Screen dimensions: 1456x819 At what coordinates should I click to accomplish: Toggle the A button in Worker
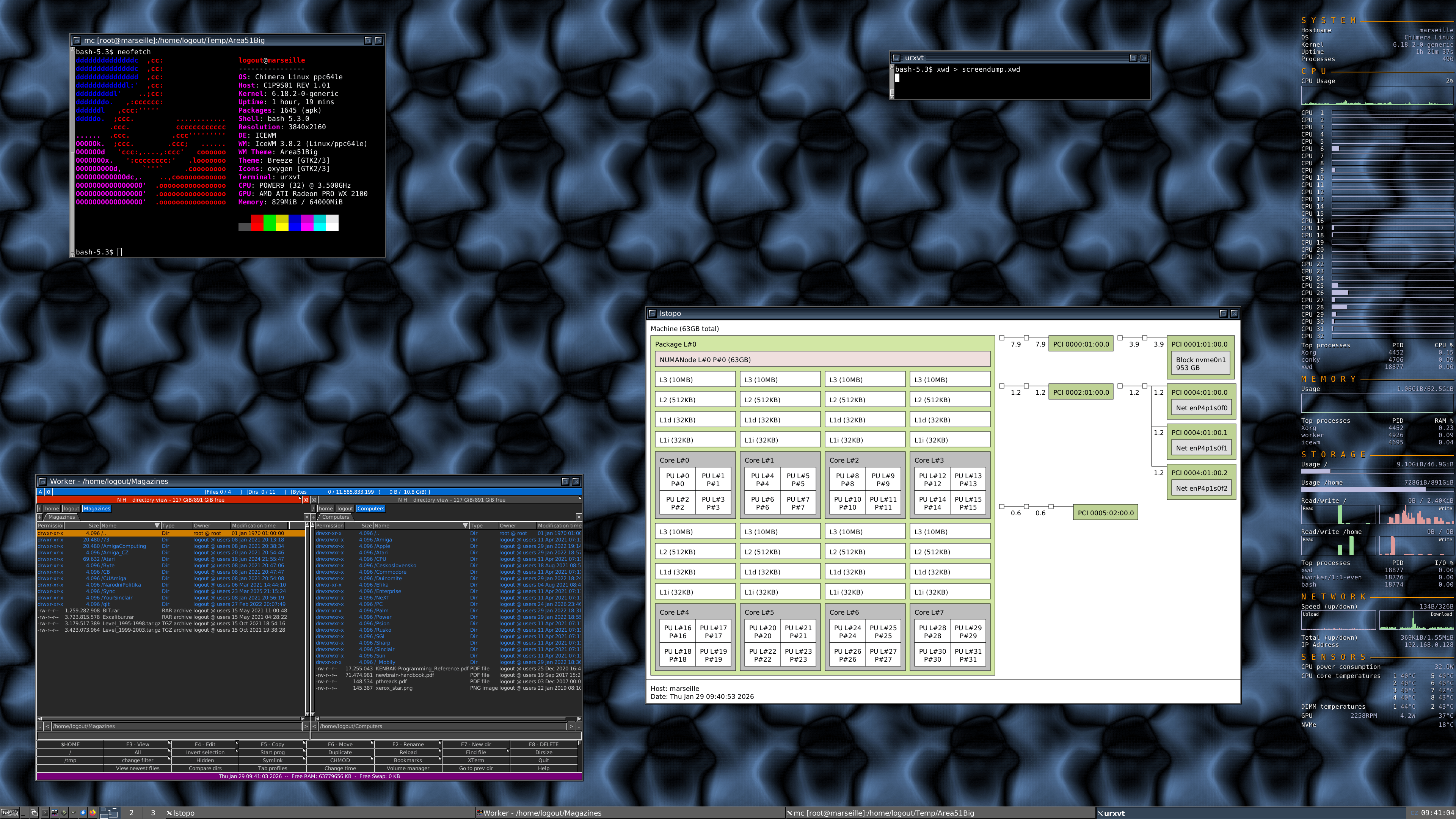tap(40, 492)
